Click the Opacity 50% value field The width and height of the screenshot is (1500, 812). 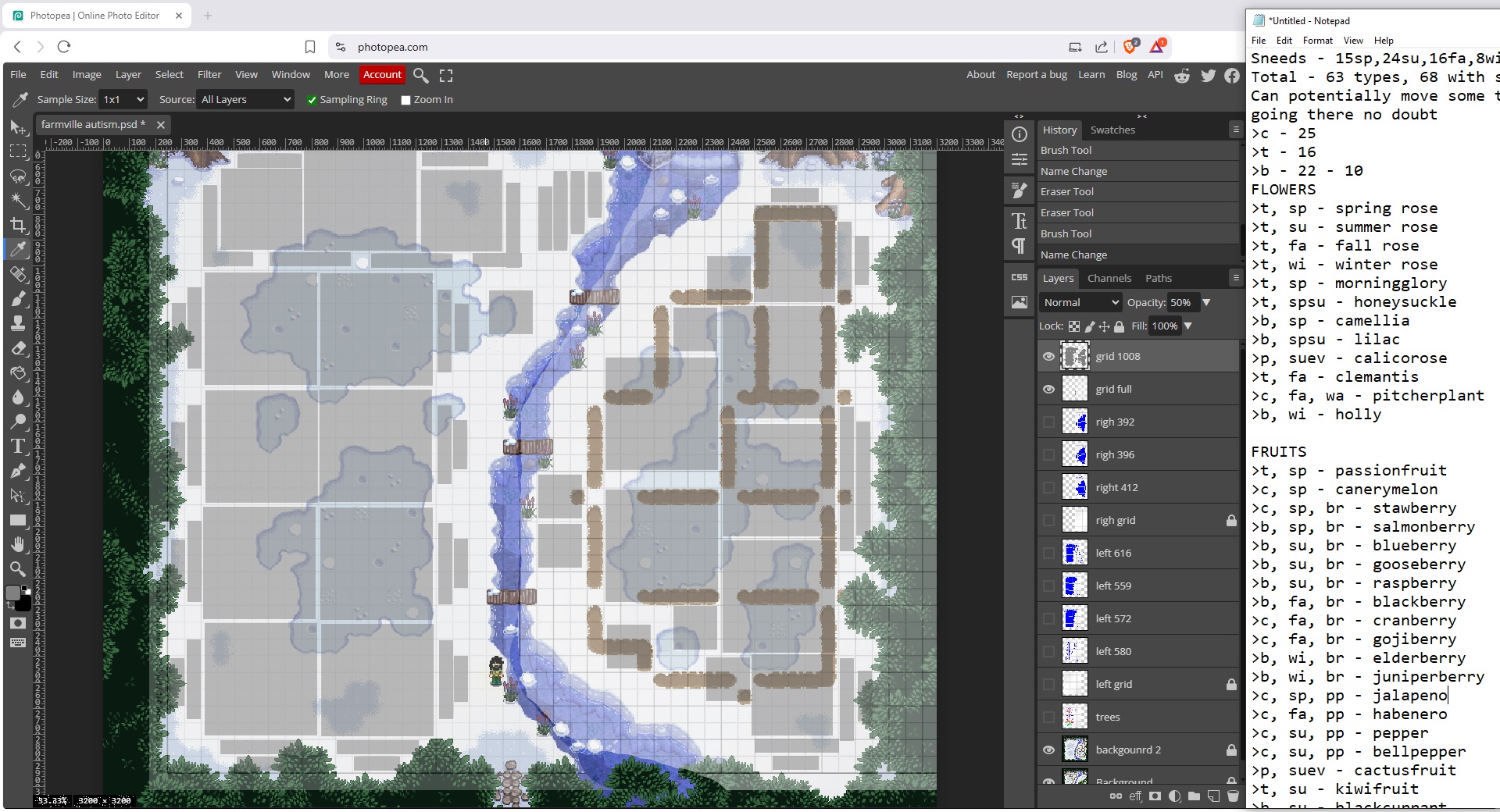coord(1182,302)
